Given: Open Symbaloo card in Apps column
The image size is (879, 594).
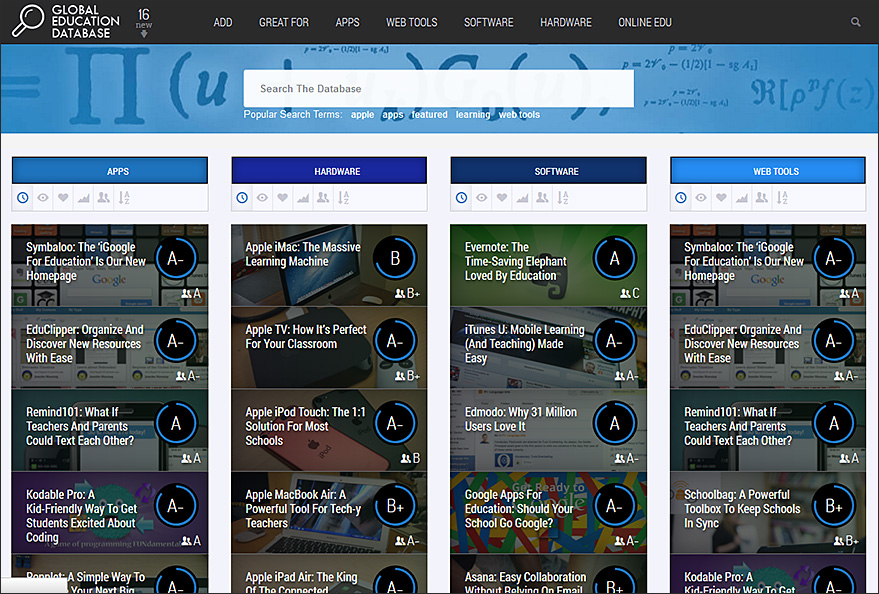Looking at the screenshot, I should pos(110,265).
